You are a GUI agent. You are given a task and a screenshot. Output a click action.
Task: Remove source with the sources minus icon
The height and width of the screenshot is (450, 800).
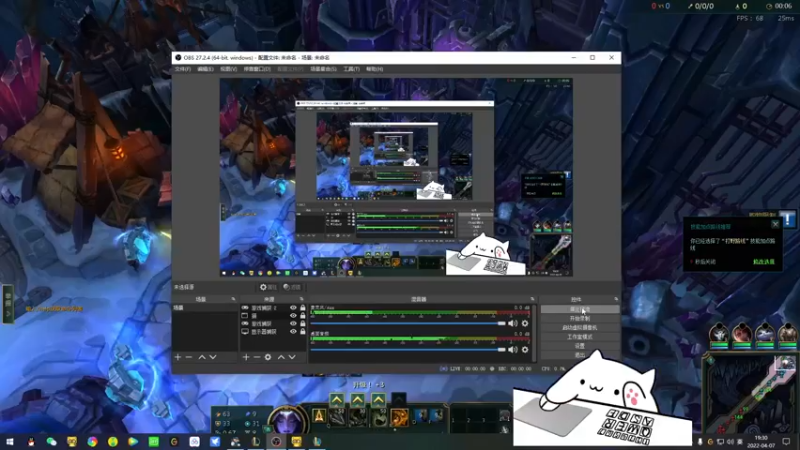pos(257,357)
